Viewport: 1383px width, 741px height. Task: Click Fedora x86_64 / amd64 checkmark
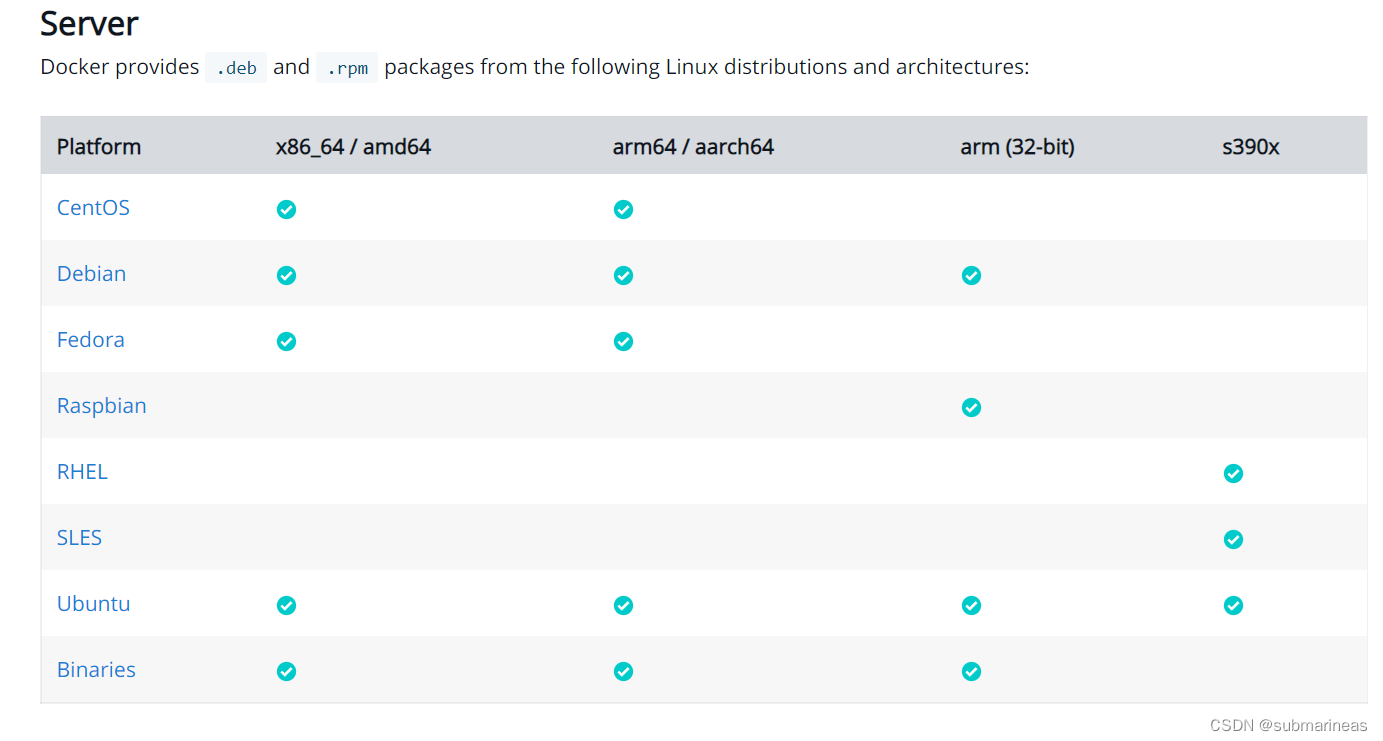pyautogui.click(x=286, y=341)
